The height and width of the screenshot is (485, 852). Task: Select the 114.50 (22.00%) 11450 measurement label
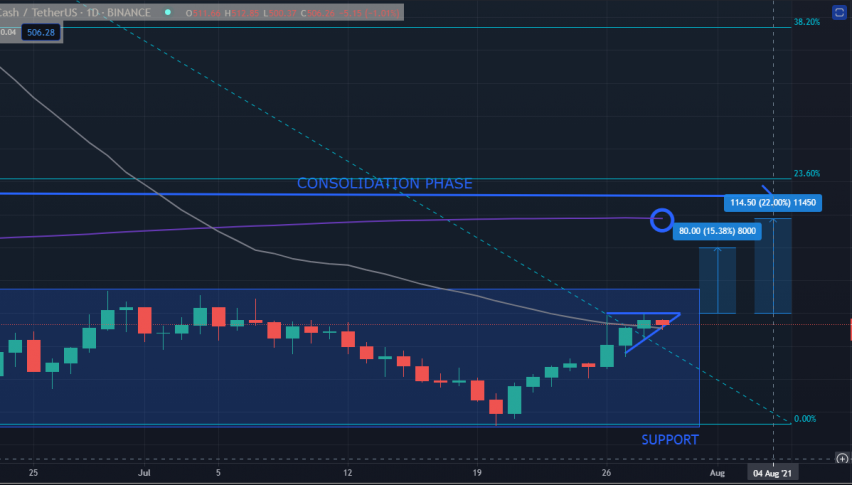coord(773,203)
